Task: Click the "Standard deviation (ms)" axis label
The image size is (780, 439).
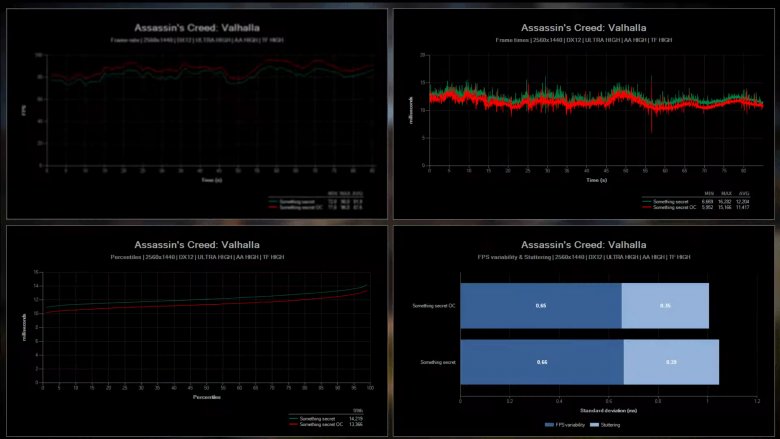Action: click(x=608, y=411)
